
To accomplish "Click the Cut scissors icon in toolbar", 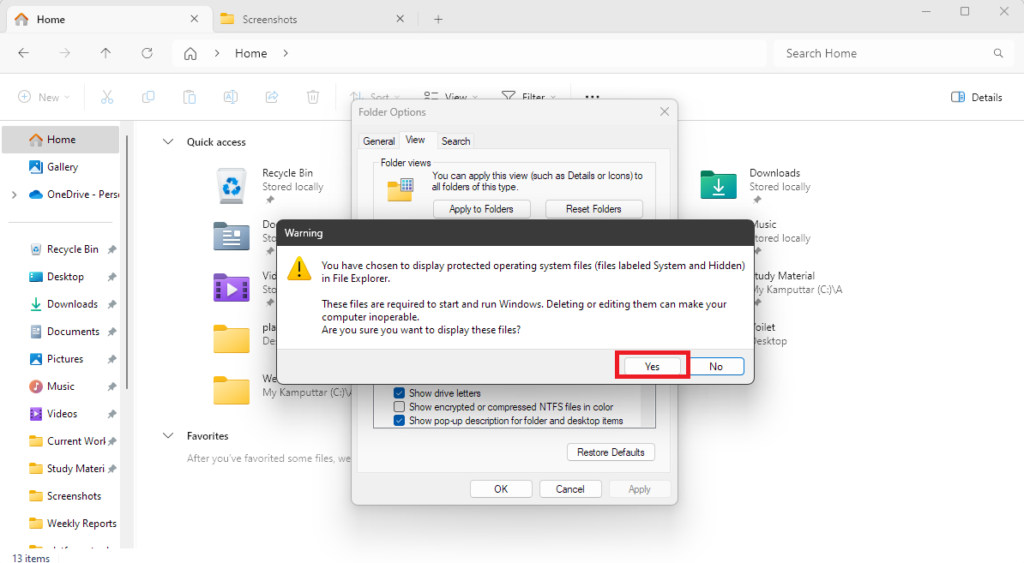I will click(107, 97).
